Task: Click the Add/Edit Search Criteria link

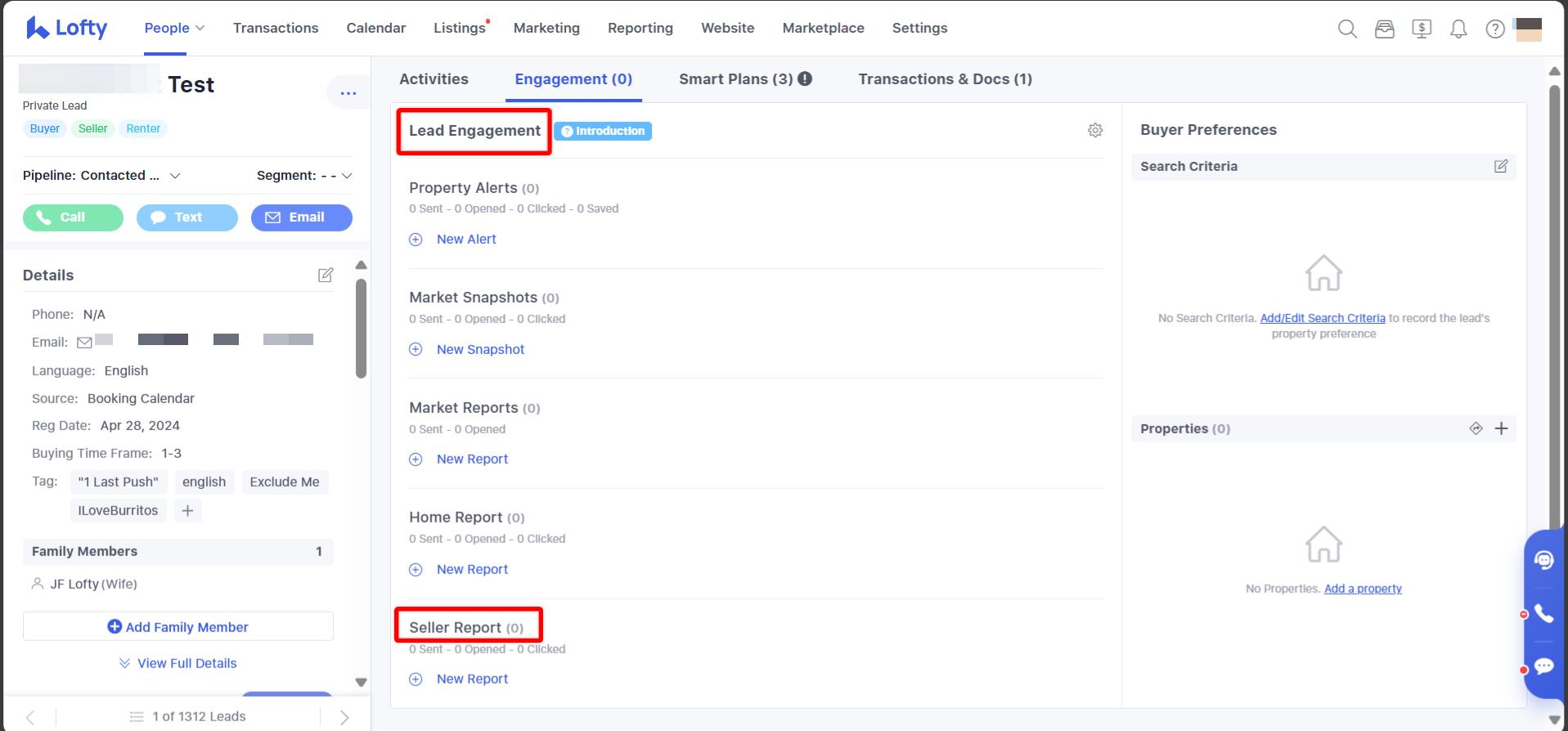Action: [1322, 318]
